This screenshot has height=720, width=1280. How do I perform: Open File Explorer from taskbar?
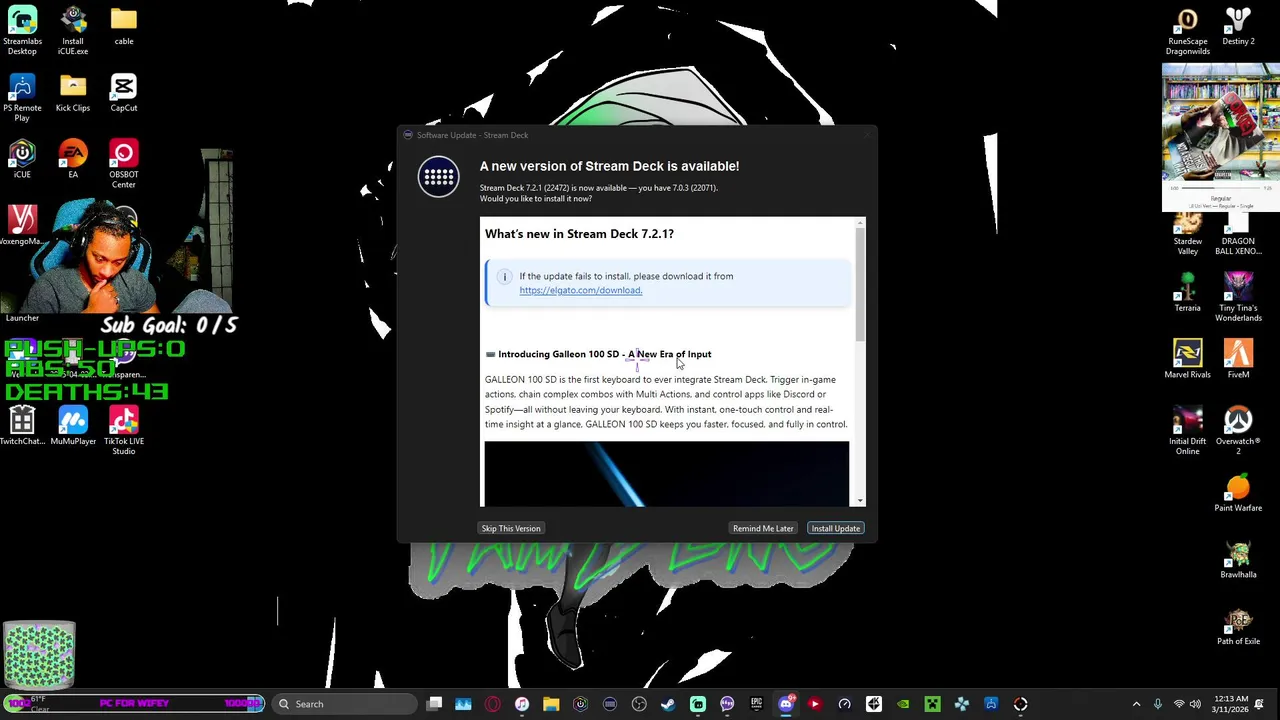click(x=551, y=704)
